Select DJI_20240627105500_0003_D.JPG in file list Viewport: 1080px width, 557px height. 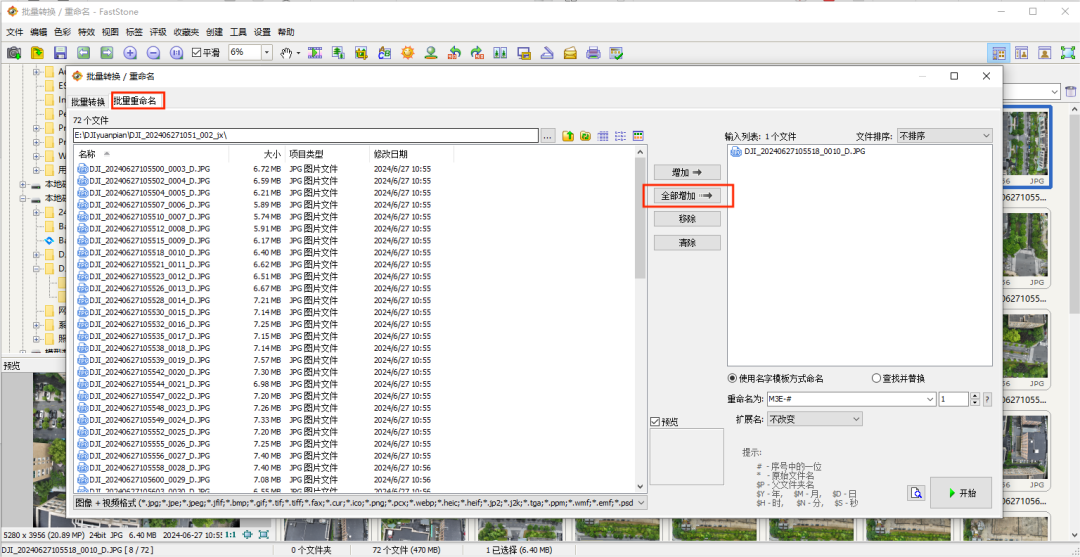143,168
